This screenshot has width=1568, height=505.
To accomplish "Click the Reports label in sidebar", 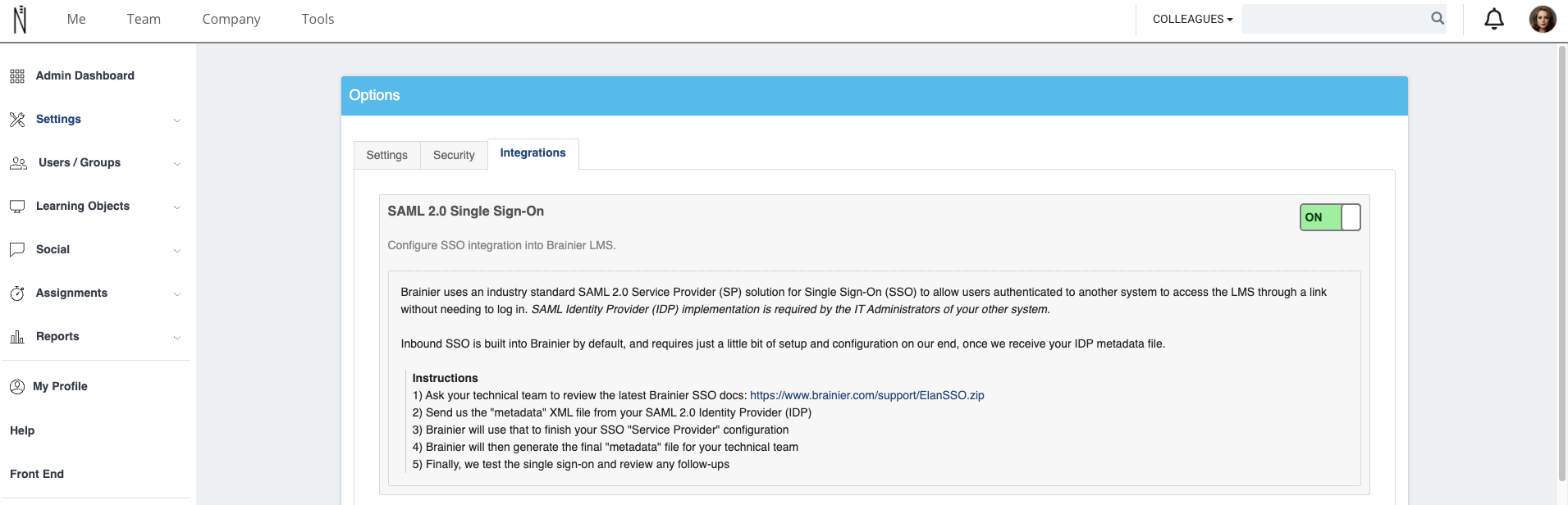I will tap(57, 336).
